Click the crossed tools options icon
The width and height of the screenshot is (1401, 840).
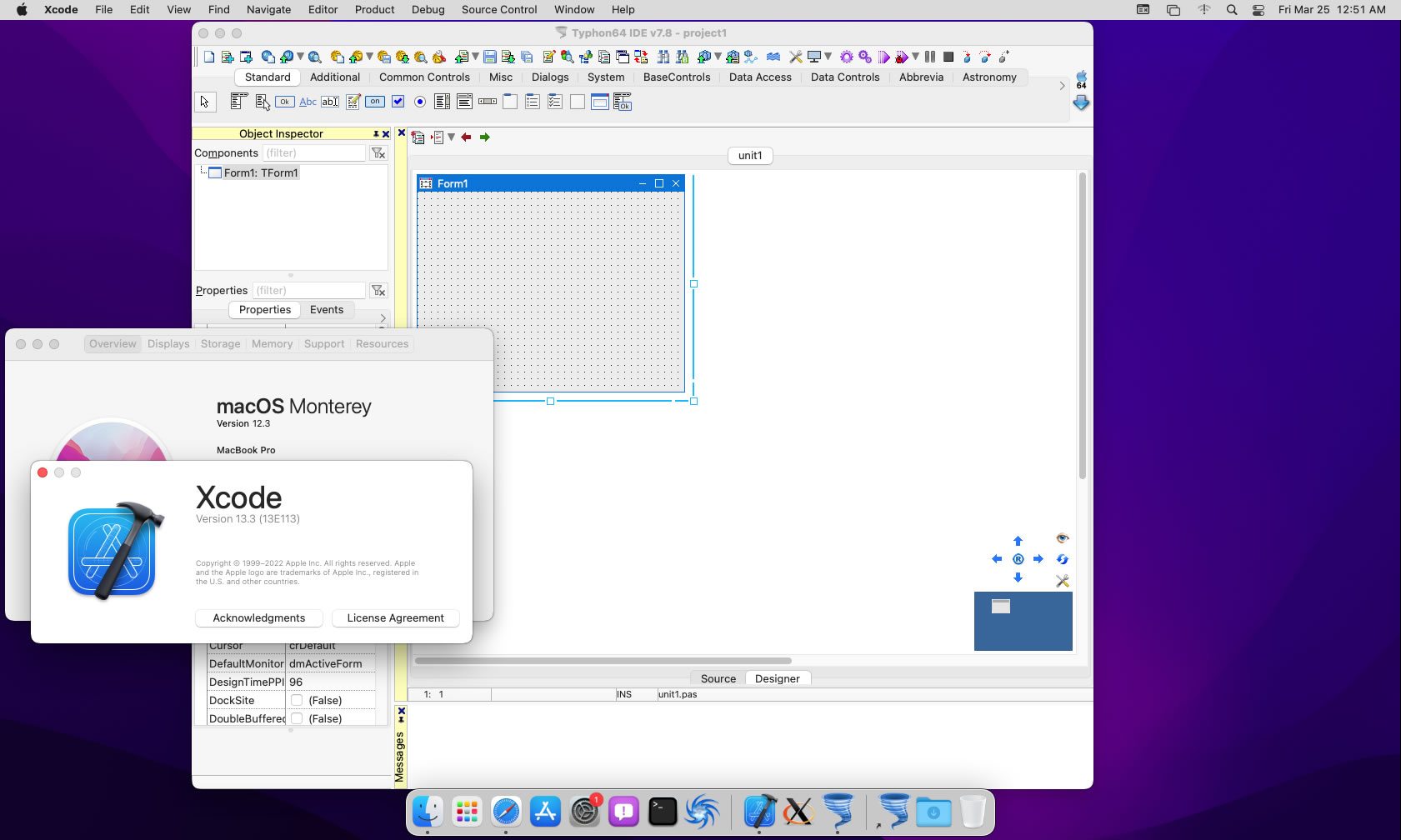click(796, 57)
